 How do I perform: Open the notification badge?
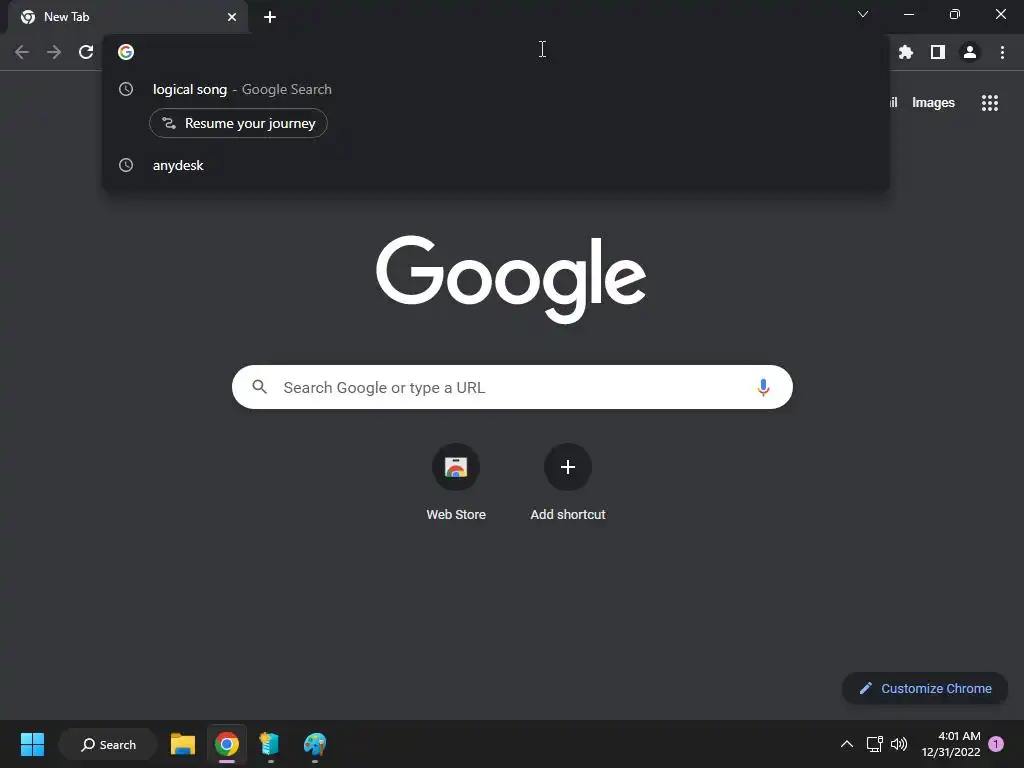[996, 744]
